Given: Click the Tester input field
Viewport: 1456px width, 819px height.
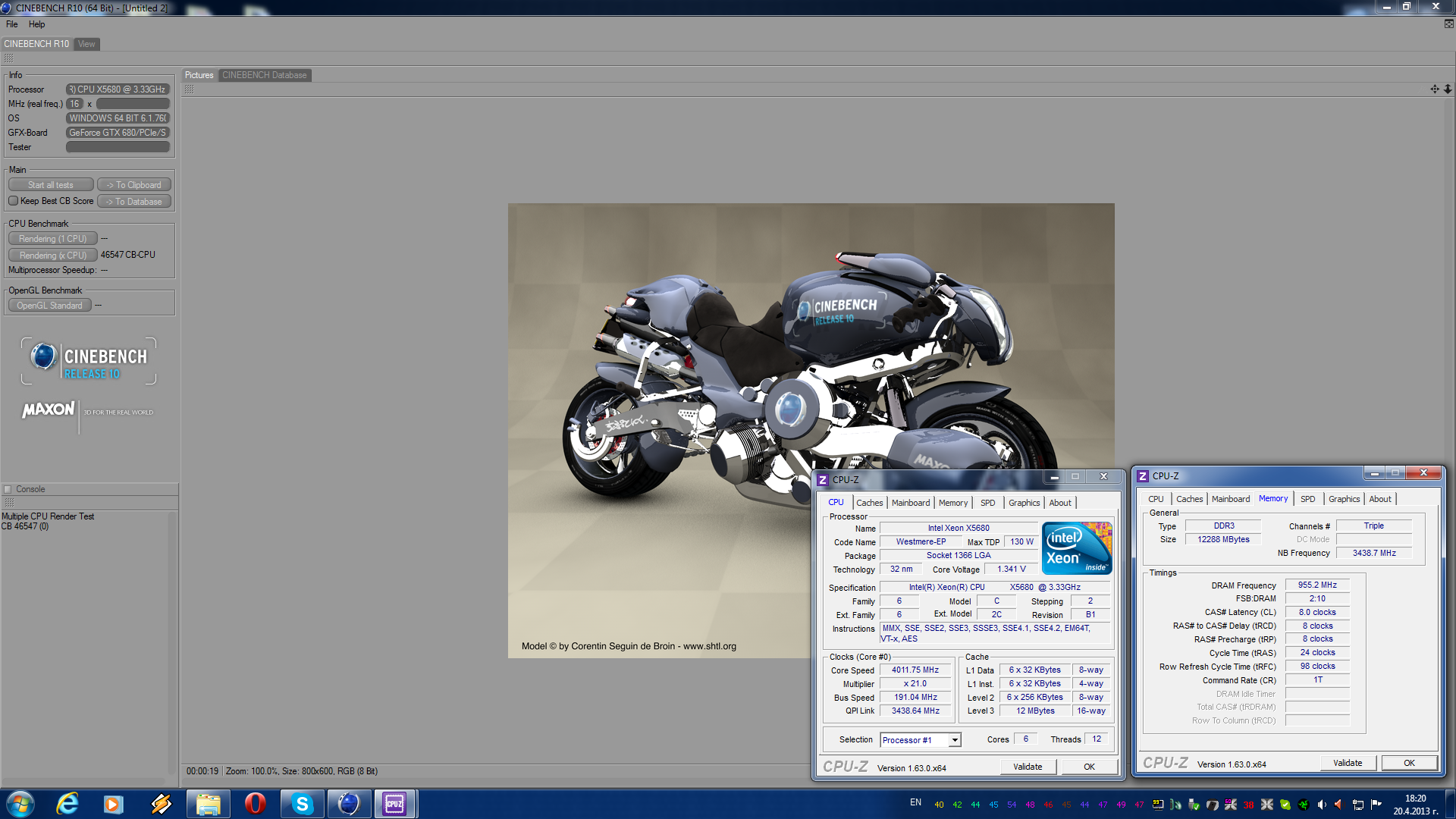Looking at the screenshot, I should click(x=118, y=147).
